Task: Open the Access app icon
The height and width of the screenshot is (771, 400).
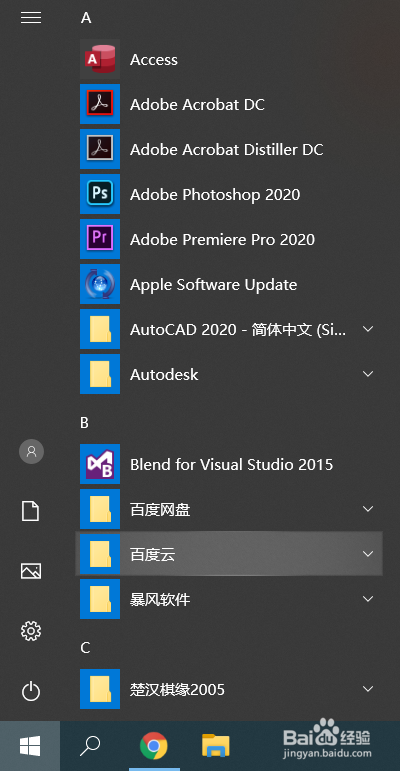Action: pyautogui.click(x=100, y=59)
